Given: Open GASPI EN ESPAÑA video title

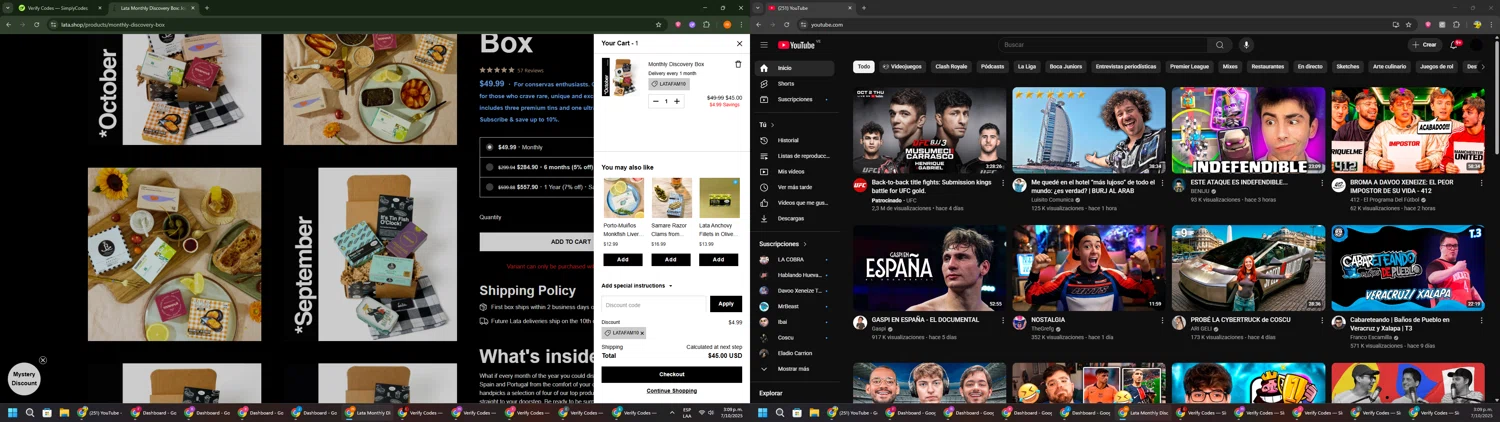Looking at the screenshot, I should click(925, 320).
